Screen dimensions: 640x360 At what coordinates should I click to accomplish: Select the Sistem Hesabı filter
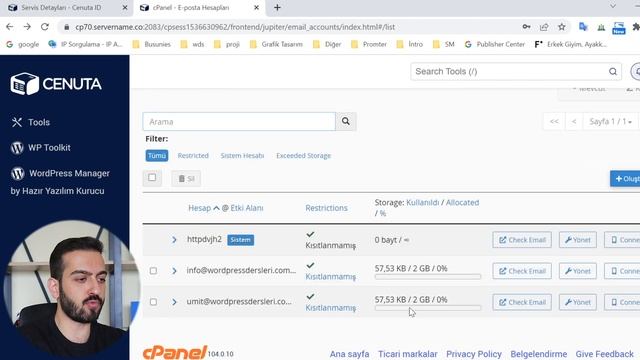coord(242,156)
